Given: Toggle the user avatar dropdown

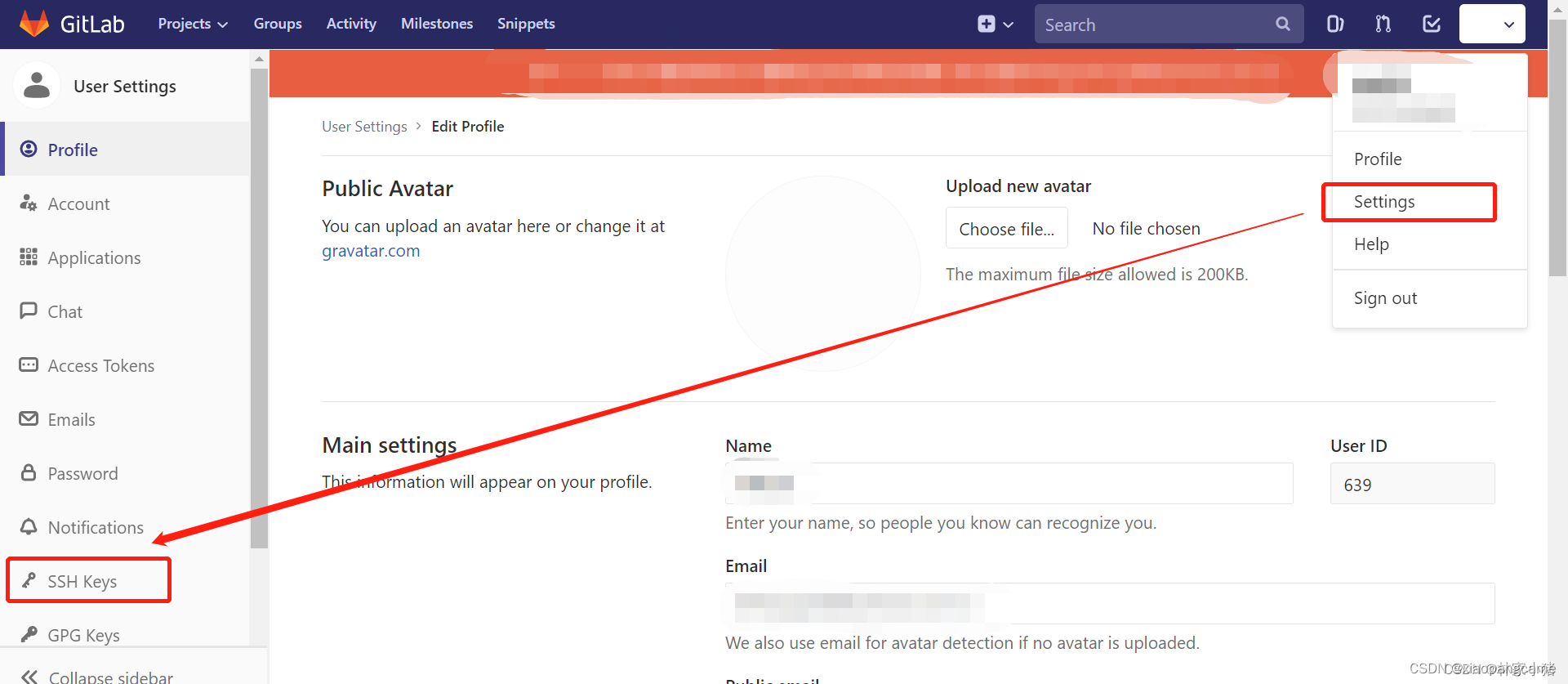Looking at the screenshot, I should (1492, 24).
